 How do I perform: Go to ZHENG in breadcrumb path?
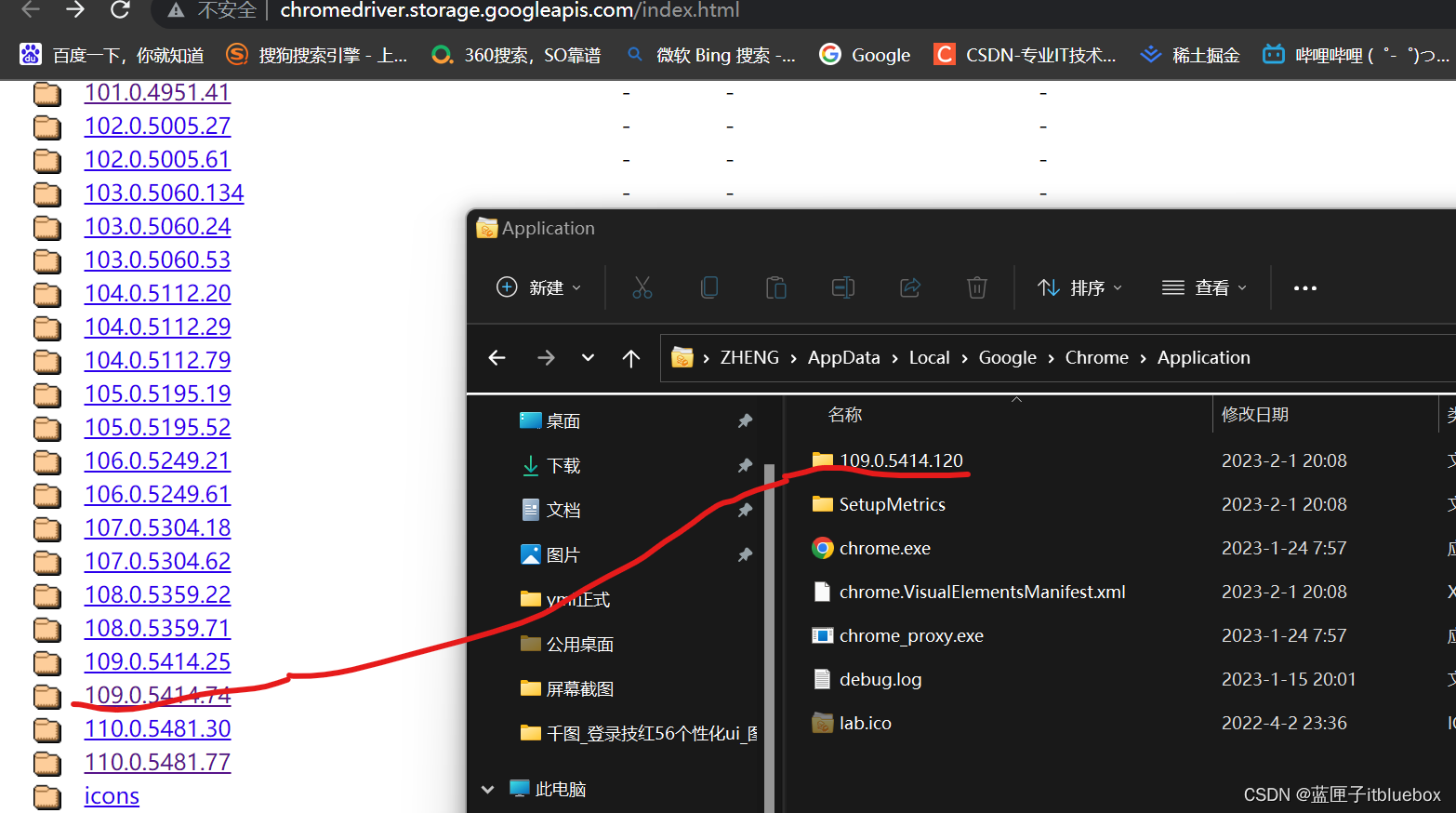tap(749, 358)
